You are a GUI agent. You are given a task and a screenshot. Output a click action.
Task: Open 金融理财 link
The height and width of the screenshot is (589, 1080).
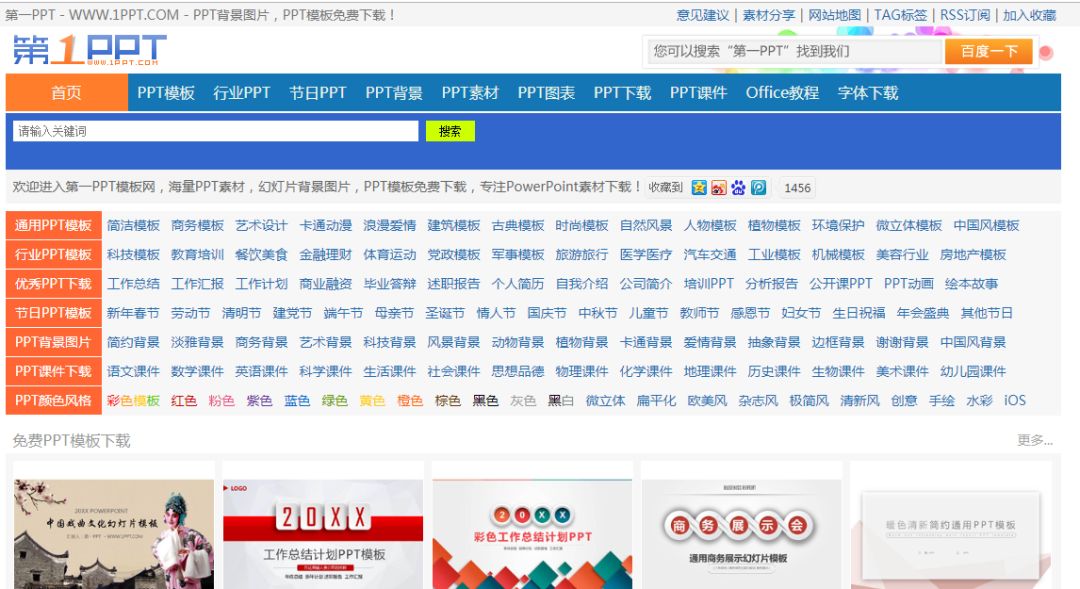point(326,254)
